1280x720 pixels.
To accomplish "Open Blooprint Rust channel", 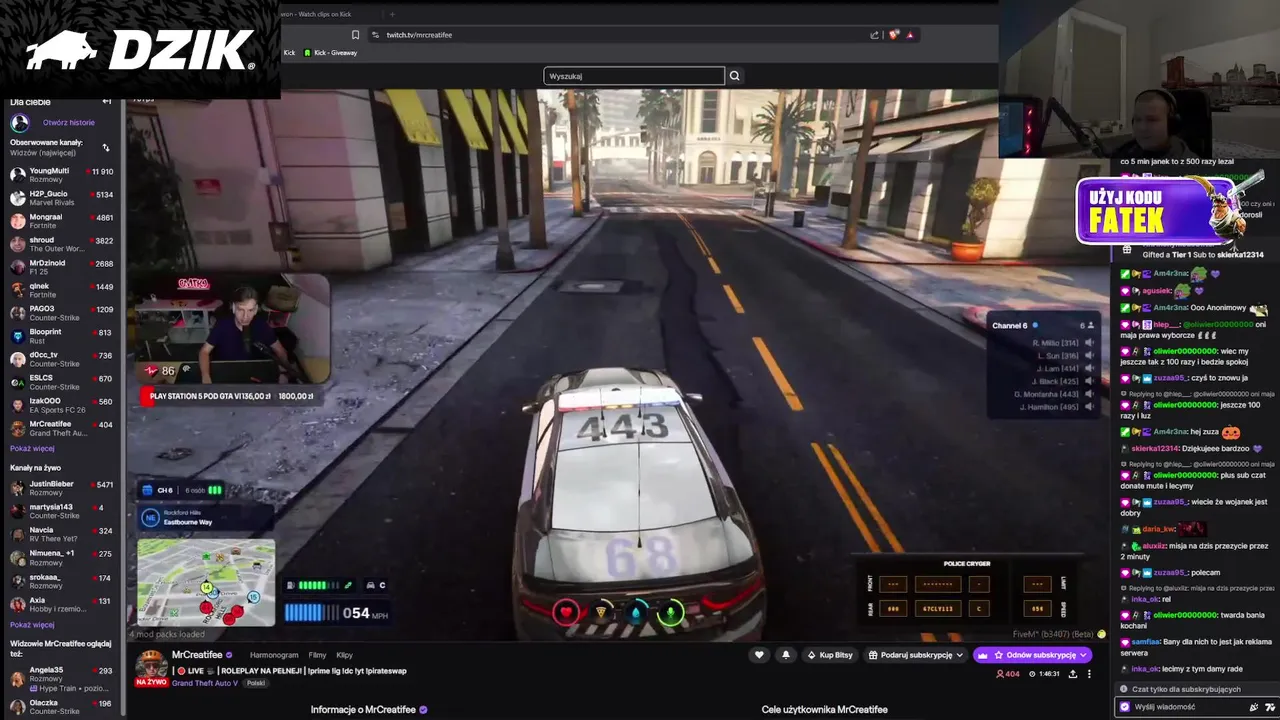I will (62, 336).
